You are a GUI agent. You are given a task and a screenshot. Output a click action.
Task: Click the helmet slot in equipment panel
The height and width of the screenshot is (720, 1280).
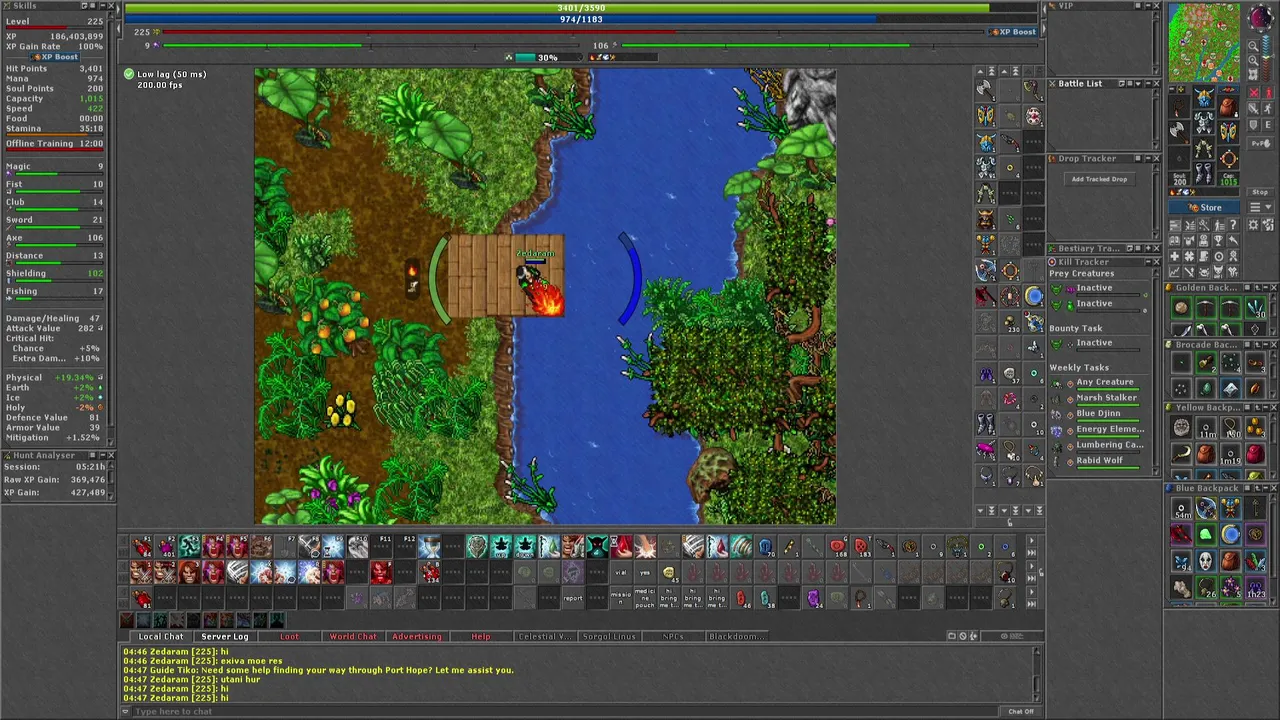pyautogui.click(x=1204, y=98)
